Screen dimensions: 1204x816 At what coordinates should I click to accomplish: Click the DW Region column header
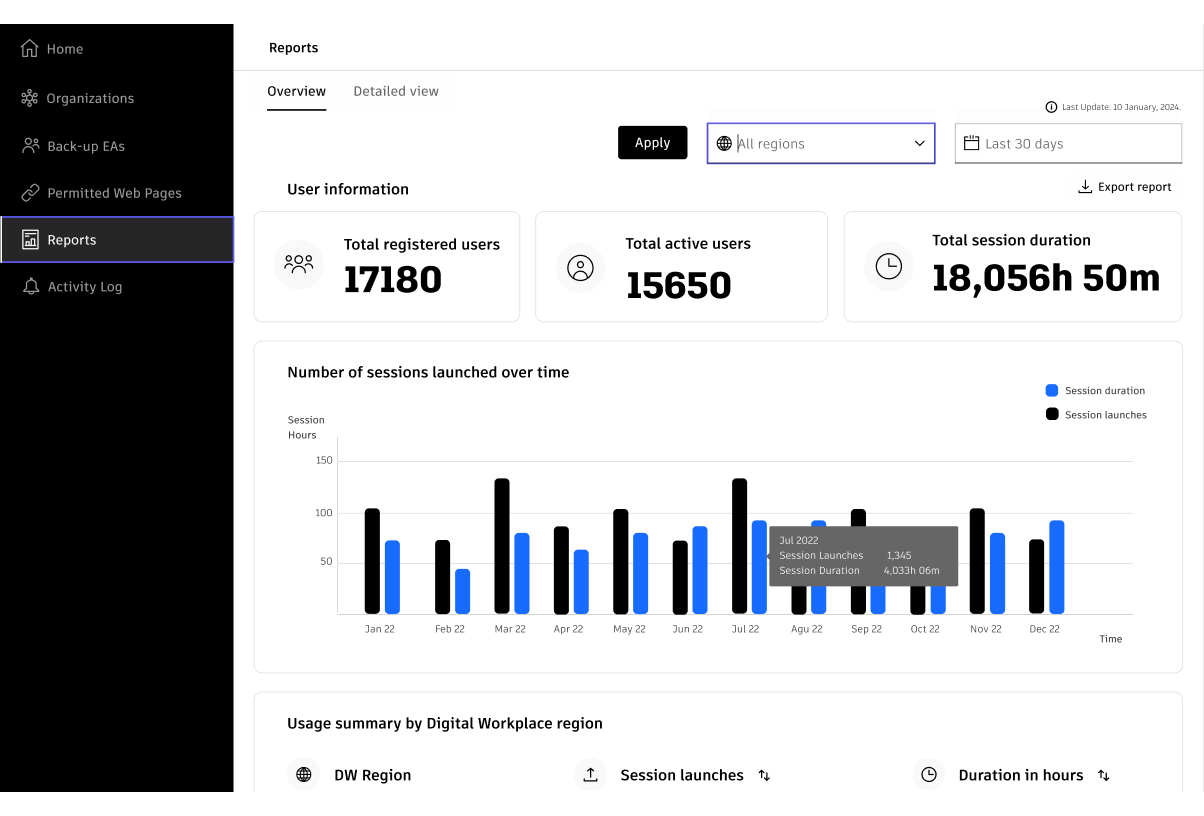pos(372,775)
